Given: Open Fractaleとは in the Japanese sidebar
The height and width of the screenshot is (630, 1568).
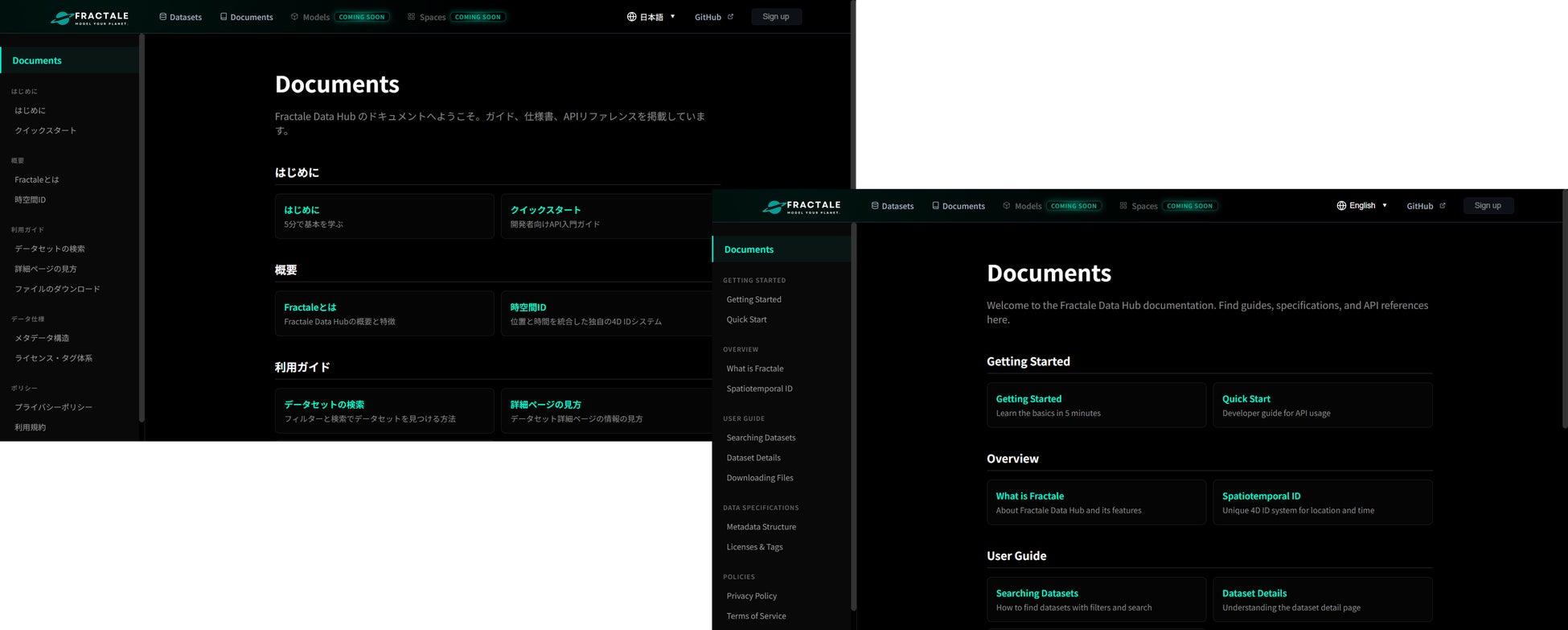Looking at the screenshot, I should (x=37, y=179).
